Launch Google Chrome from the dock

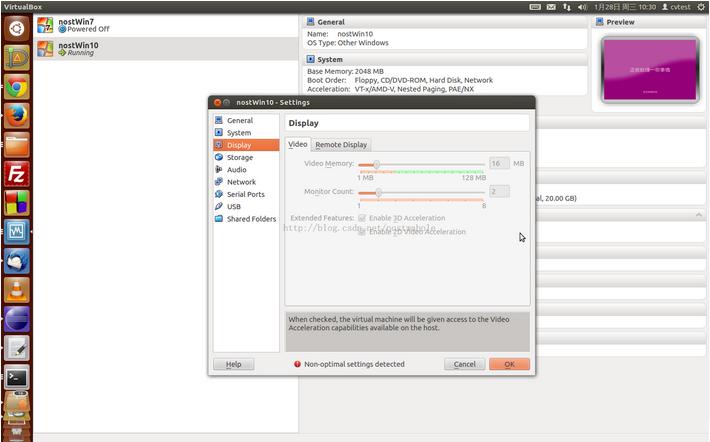(x=16, y=87)
